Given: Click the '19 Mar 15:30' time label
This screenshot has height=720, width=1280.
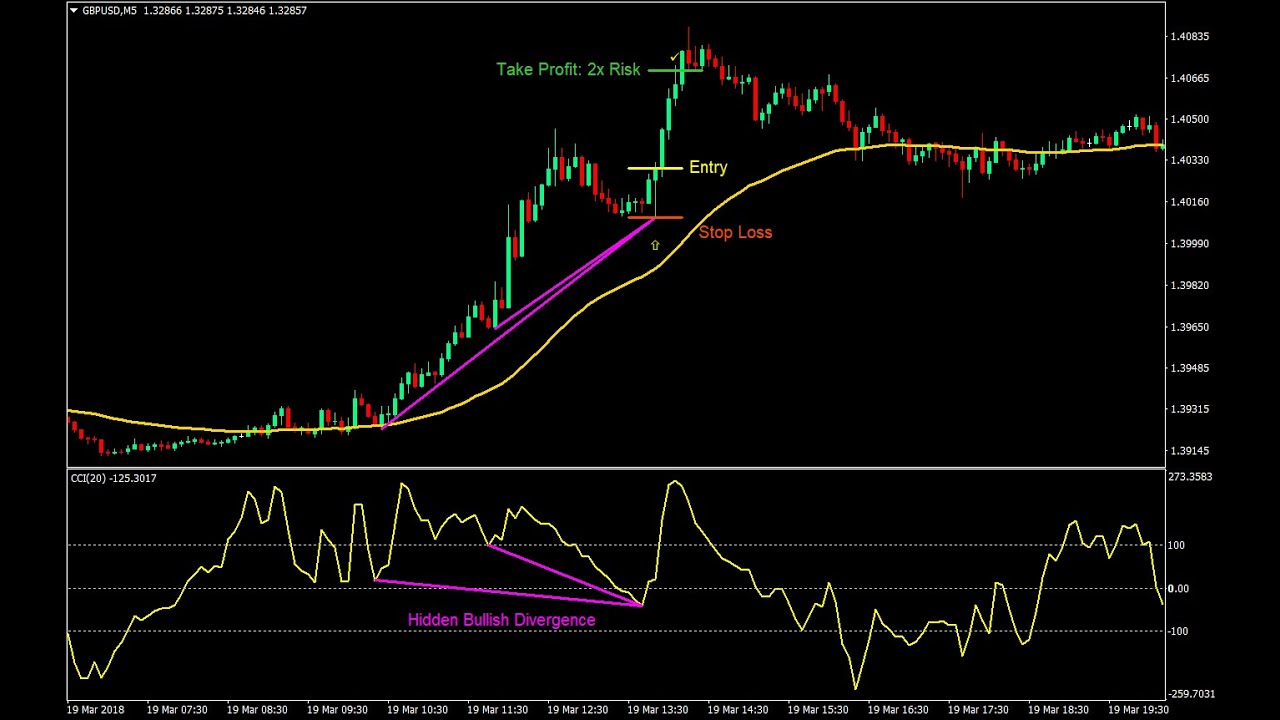Looking at the screenshot, I should pos(817,710).
